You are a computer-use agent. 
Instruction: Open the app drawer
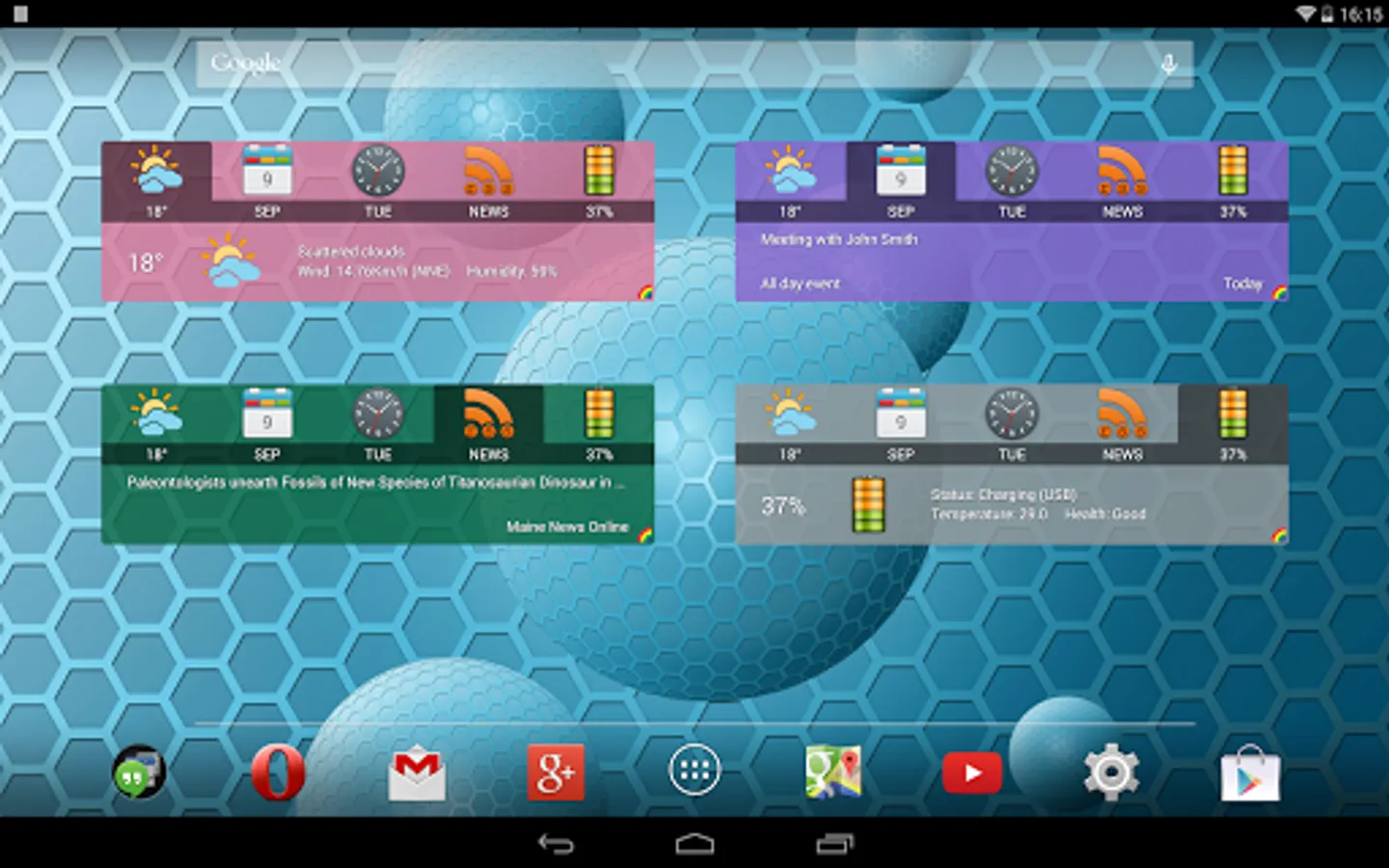click(694, 771)
